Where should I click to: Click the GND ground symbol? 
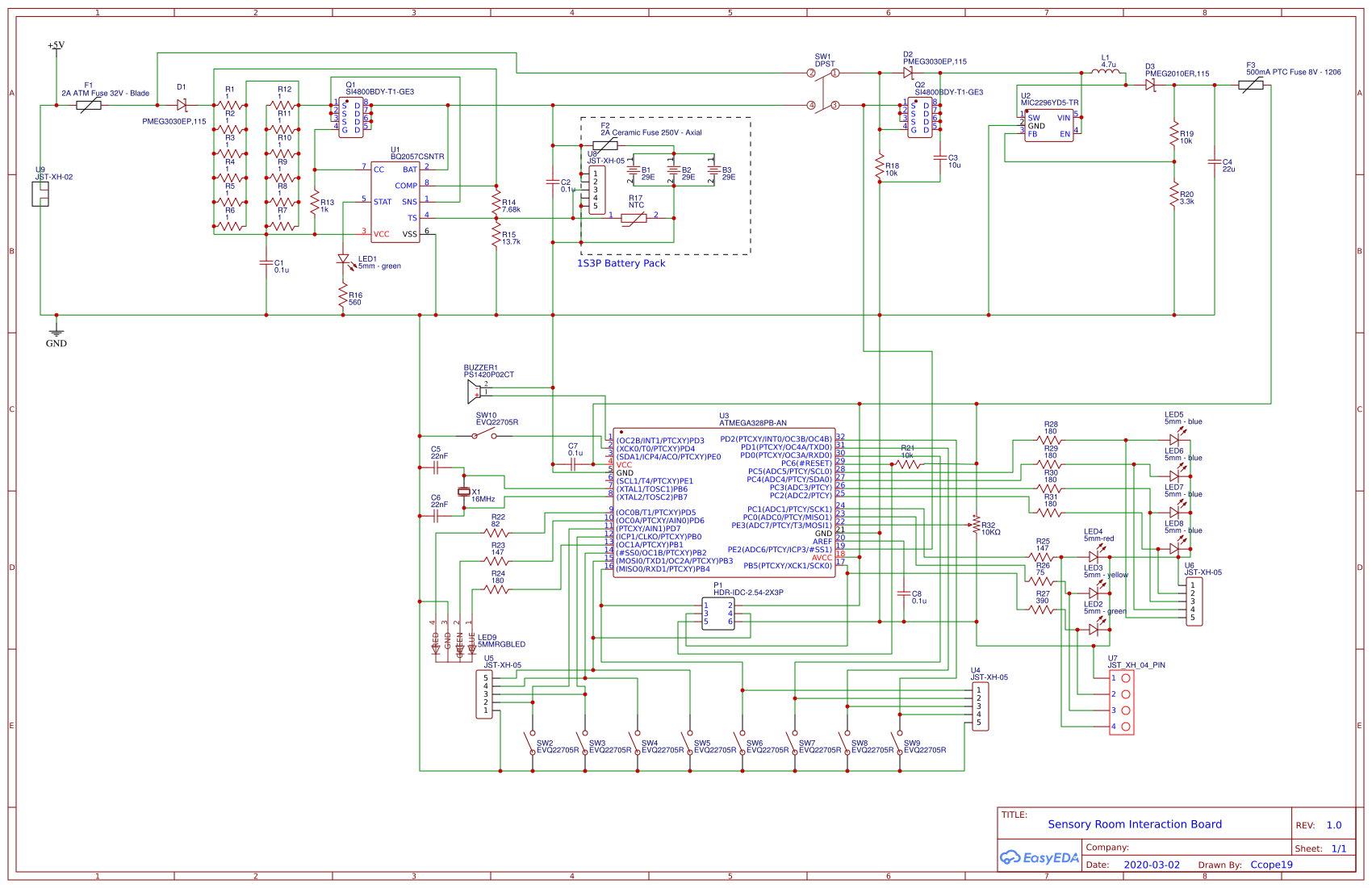[x=56, y=332]
